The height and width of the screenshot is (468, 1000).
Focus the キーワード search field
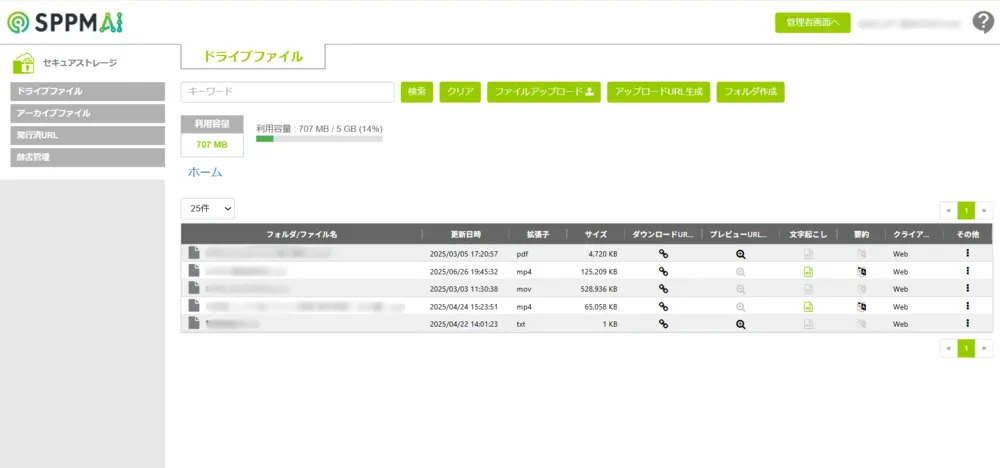pyautogui.click(x=288, y=92)
